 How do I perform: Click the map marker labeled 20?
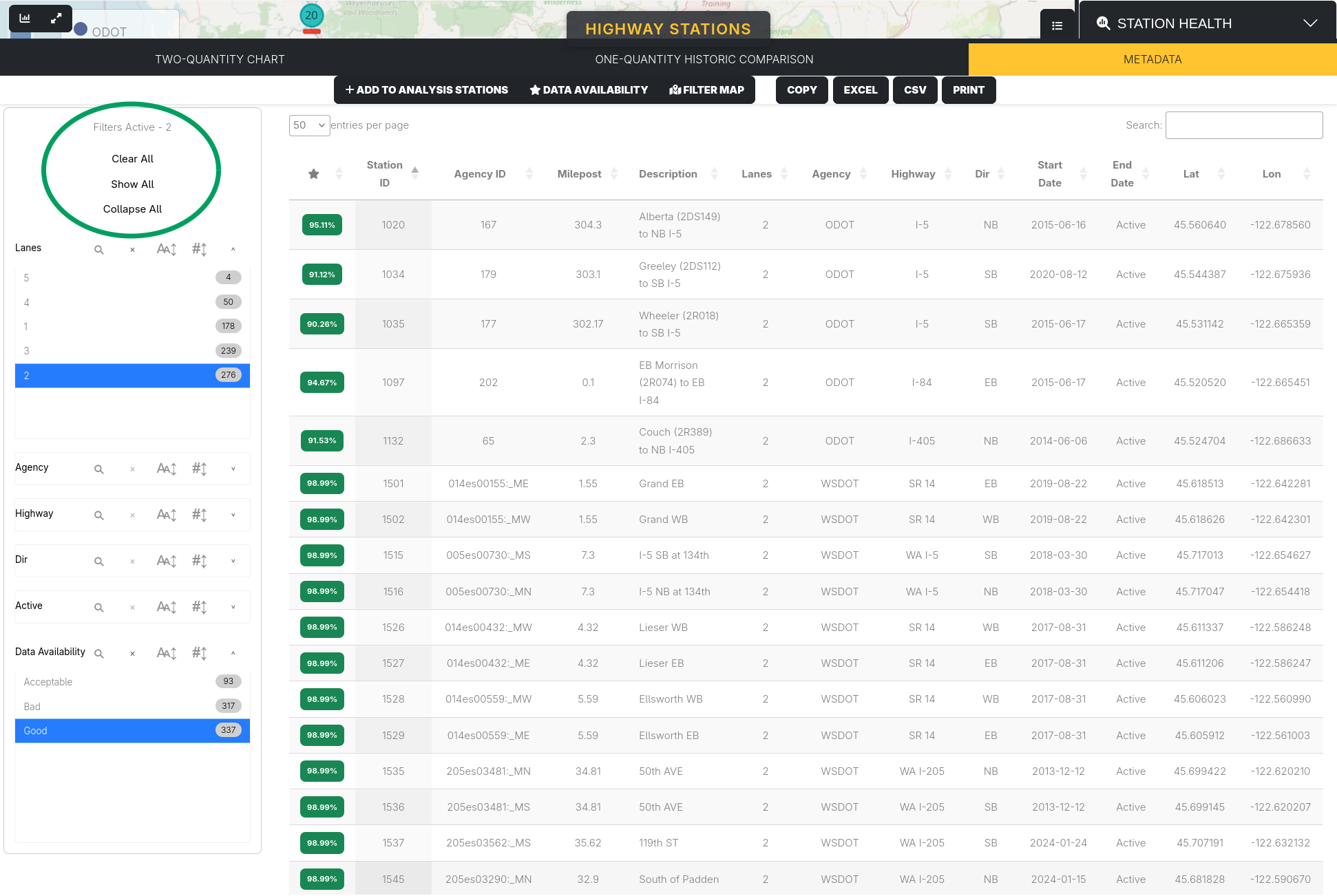coord(312,16)
